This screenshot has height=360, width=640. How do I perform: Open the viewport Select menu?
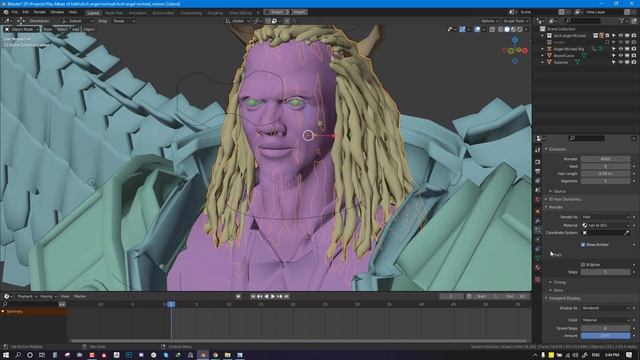tap(62, 29)
